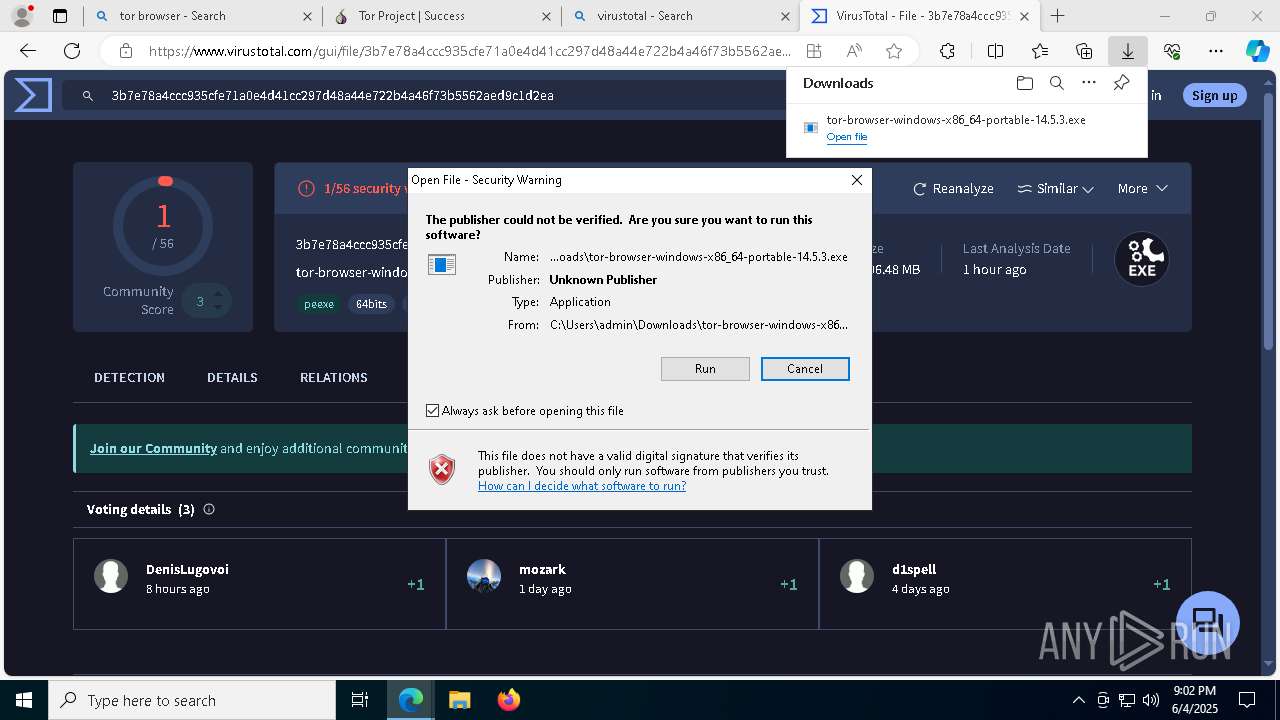Open the Extensions puzzle icon

point(947,51)
